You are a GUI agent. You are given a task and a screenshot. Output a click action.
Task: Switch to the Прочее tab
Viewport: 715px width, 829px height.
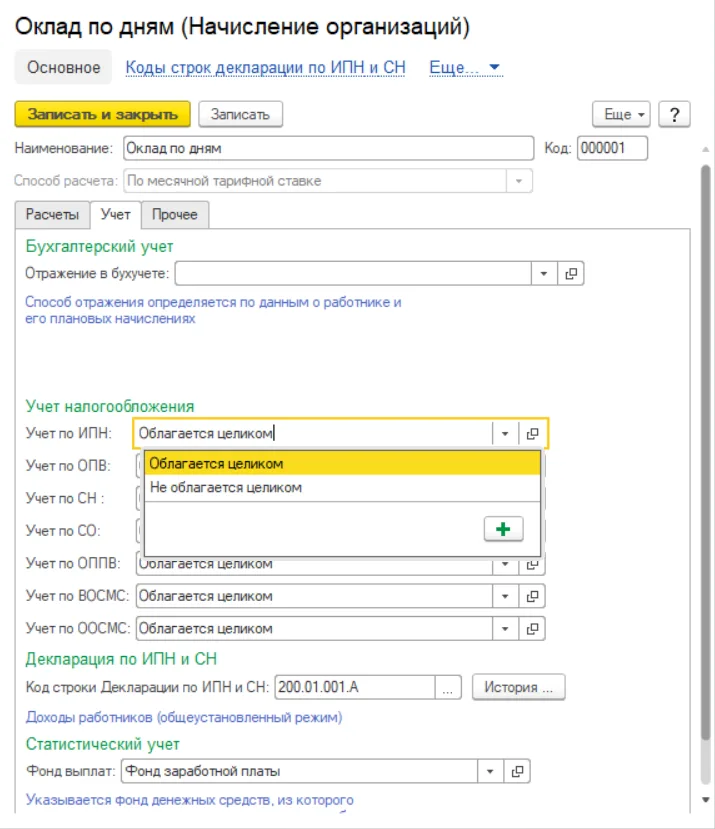click(175, 215)
